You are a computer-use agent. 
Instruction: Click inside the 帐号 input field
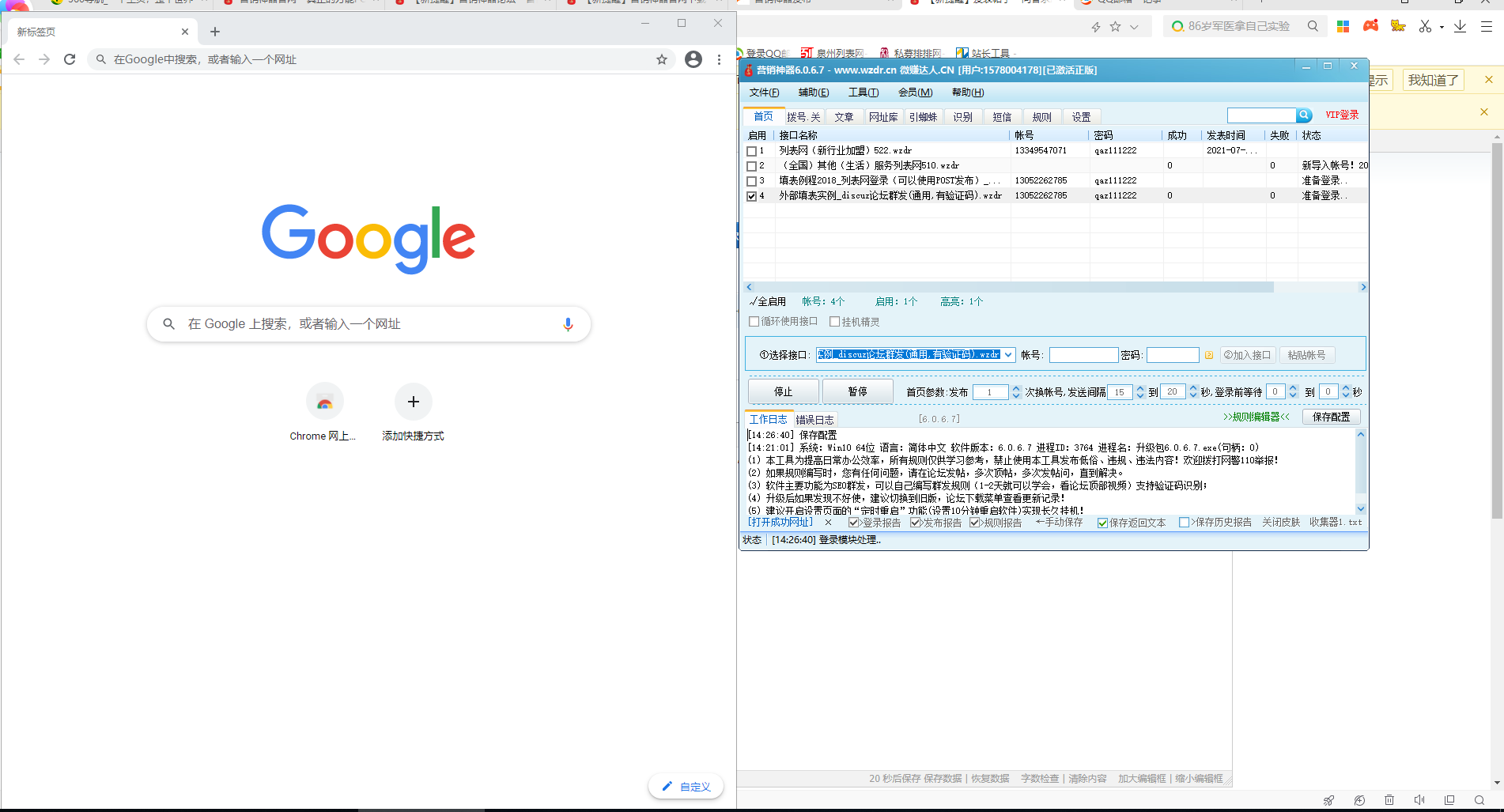pyautogui.click(x=1083, y=354)
